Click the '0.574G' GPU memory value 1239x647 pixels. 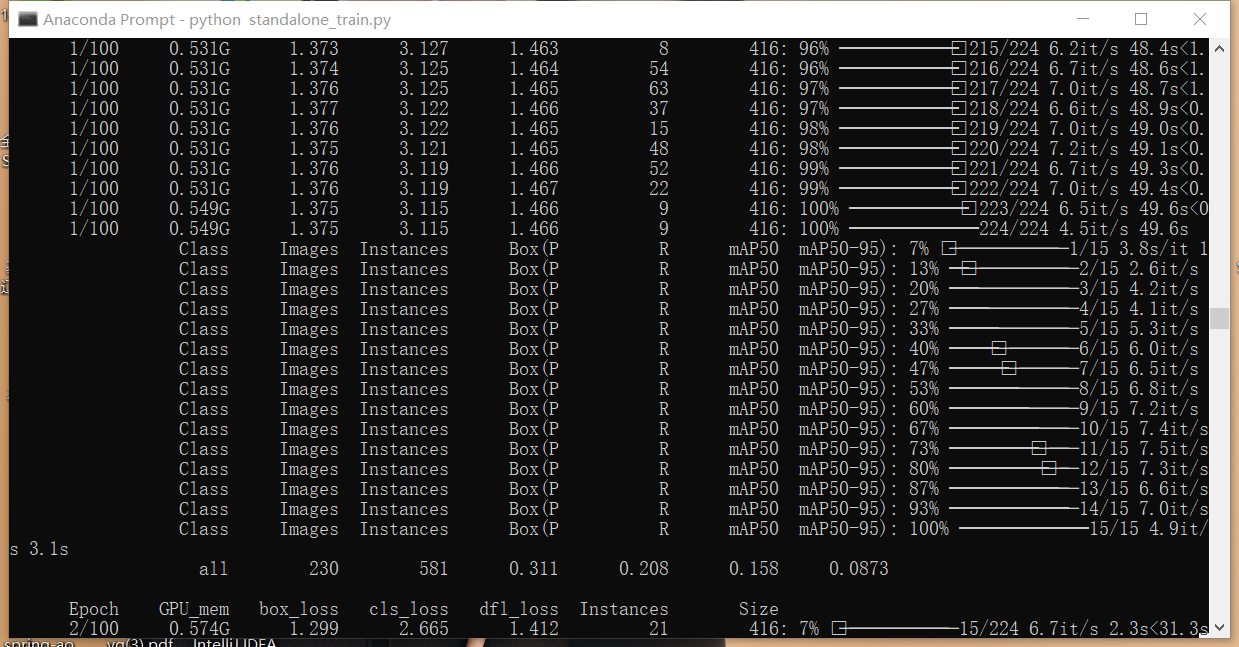pos(199,629)
